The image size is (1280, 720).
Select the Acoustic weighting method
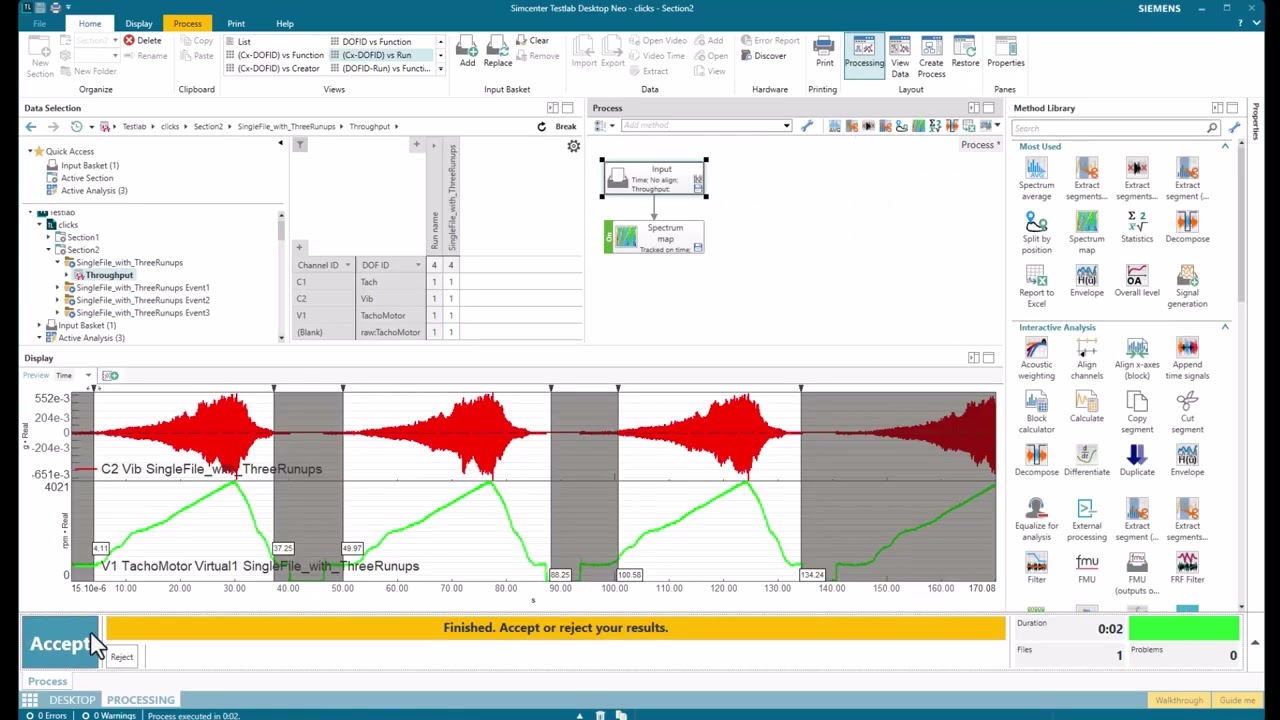click(x=1036, y=358)
